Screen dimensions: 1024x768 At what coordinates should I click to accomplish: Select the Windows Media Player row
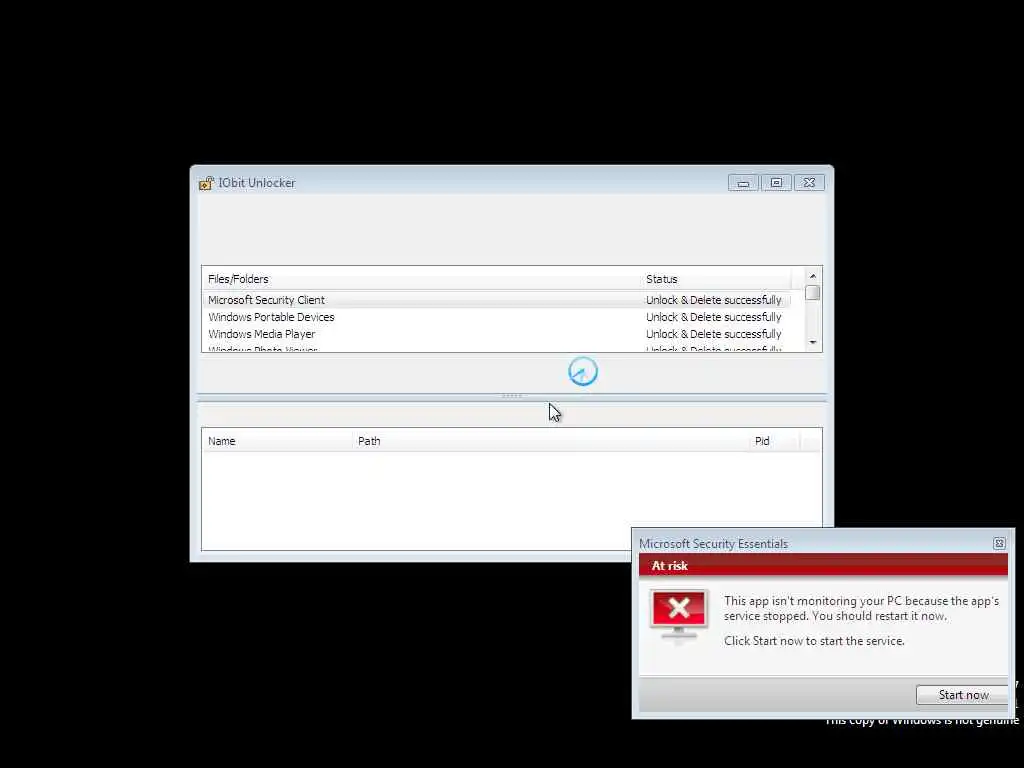click(x=496, y=334)
